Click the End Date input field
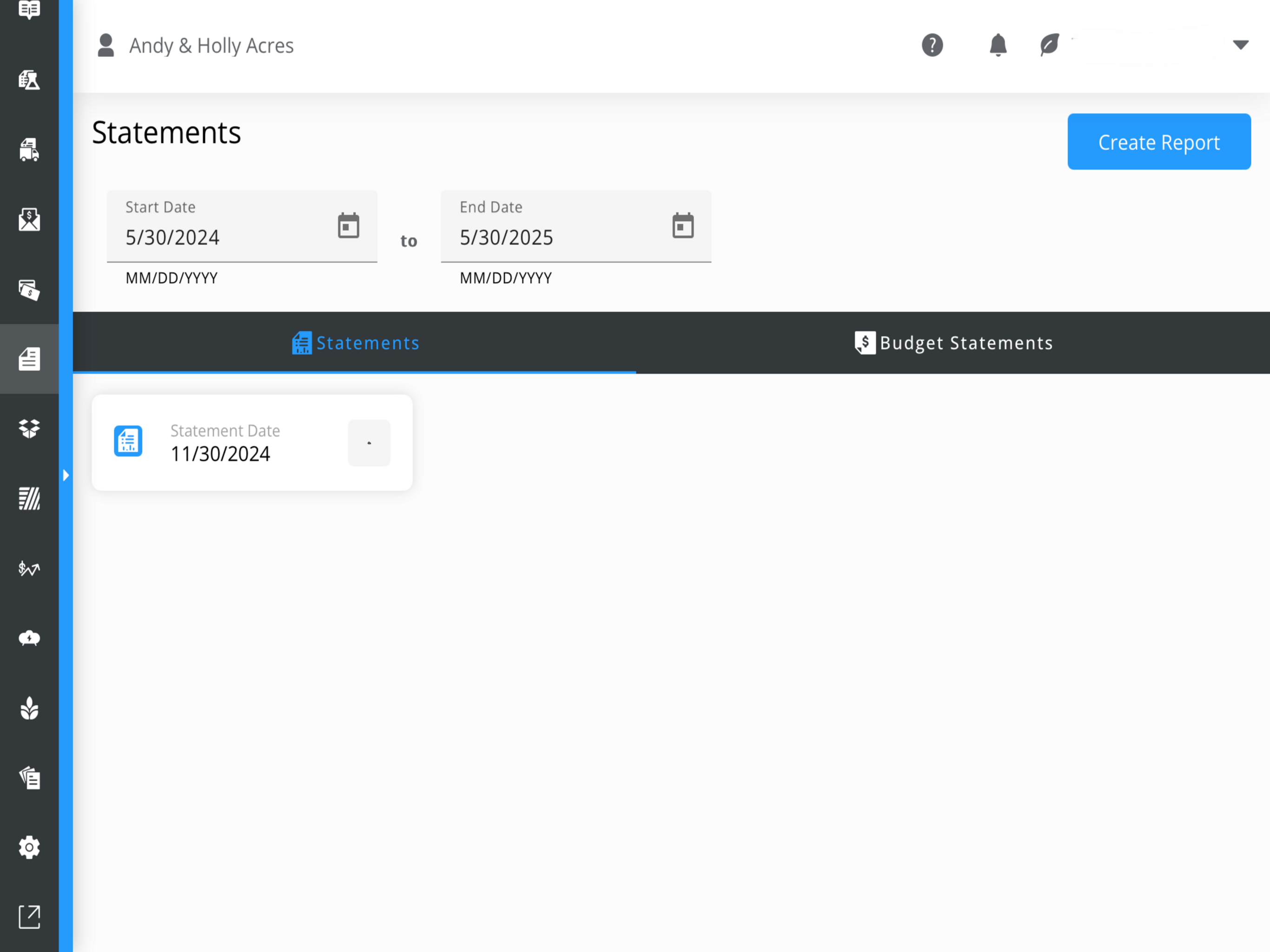Viewport: 1270px width, 952px height. point(576,226)
